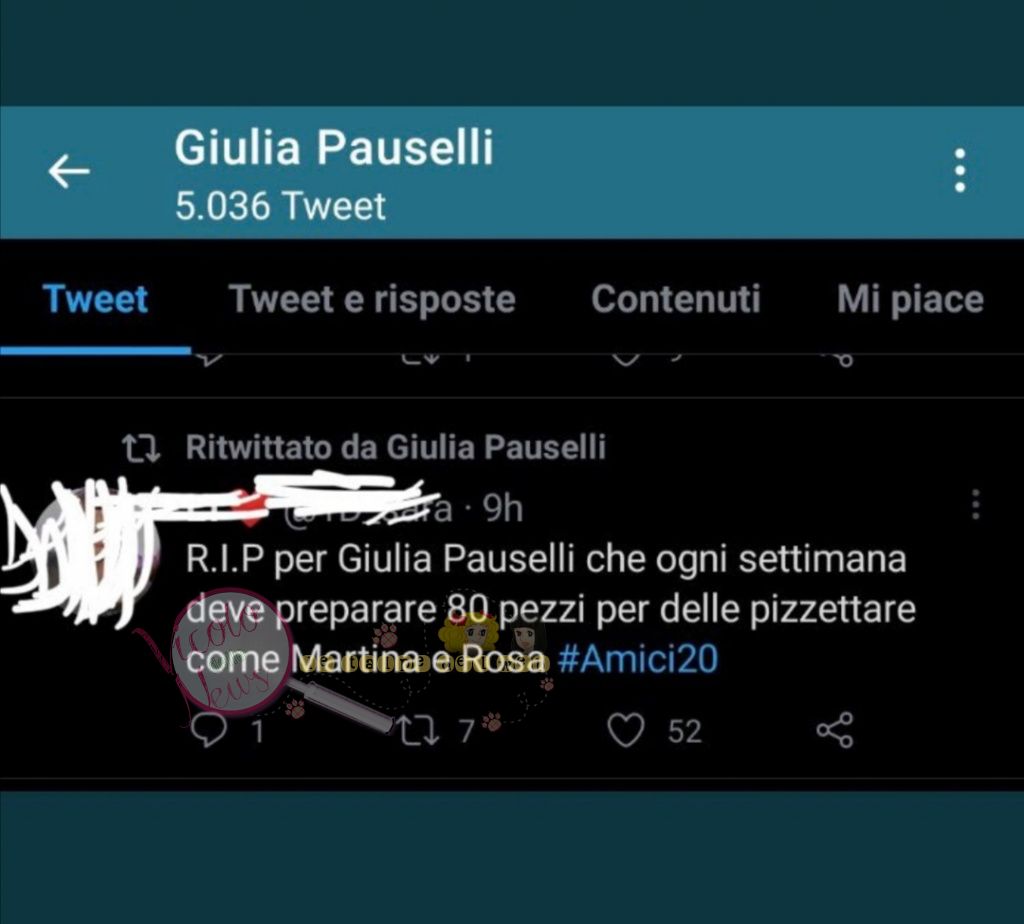Click the Giulia Pauselli header title
The height and width of the screenshot is (924, 1024).
point(334,147)
